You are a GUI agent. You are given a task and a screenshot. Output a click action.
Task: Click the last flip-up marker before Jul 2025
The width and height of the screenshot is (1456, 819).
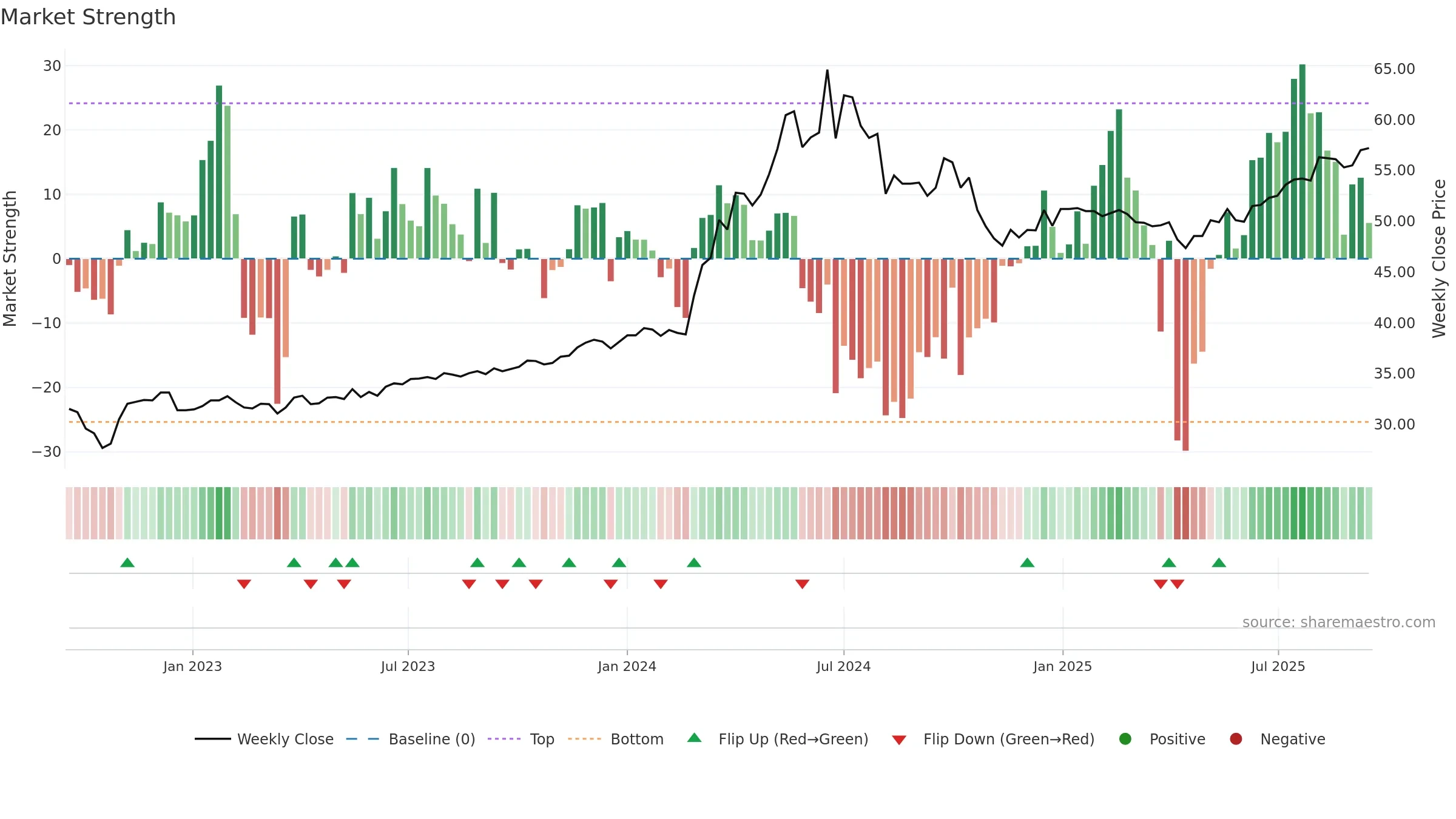(x=1219, y=562)
